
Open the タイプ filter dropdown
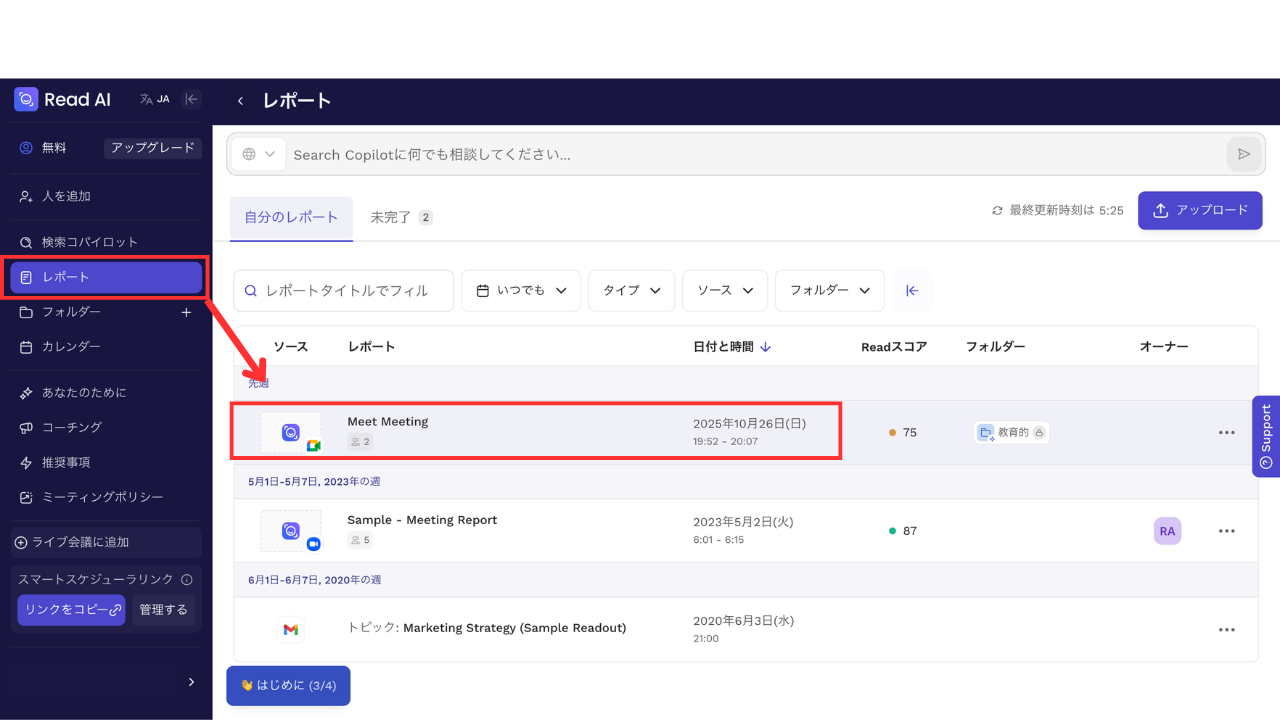[631, 290]
